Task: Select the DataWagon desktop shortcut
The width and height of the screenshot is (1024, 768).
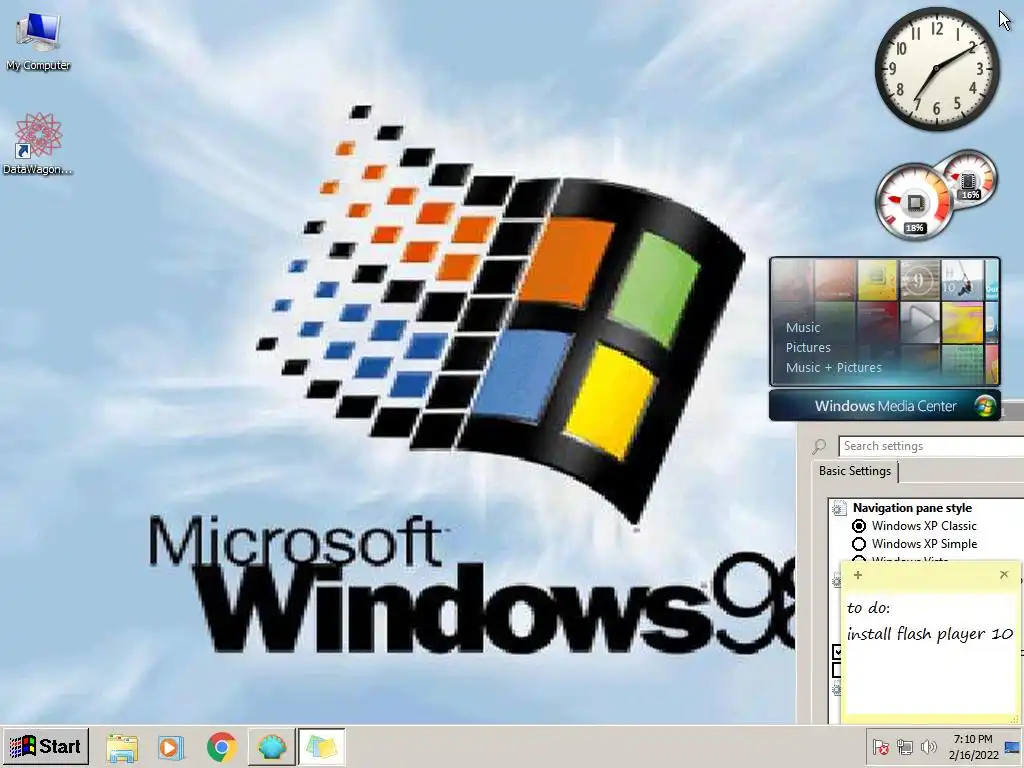Action: point(38,144)
